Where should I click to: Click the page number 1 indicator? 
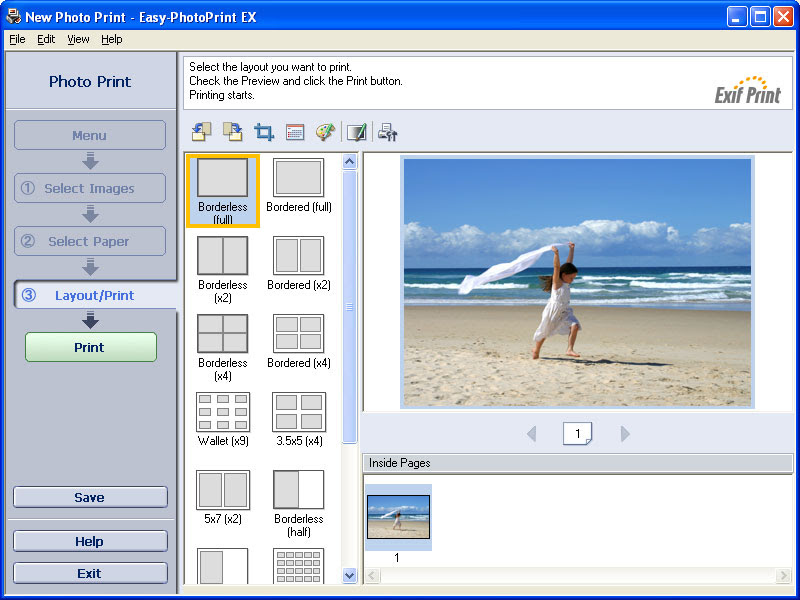(578, 434)
